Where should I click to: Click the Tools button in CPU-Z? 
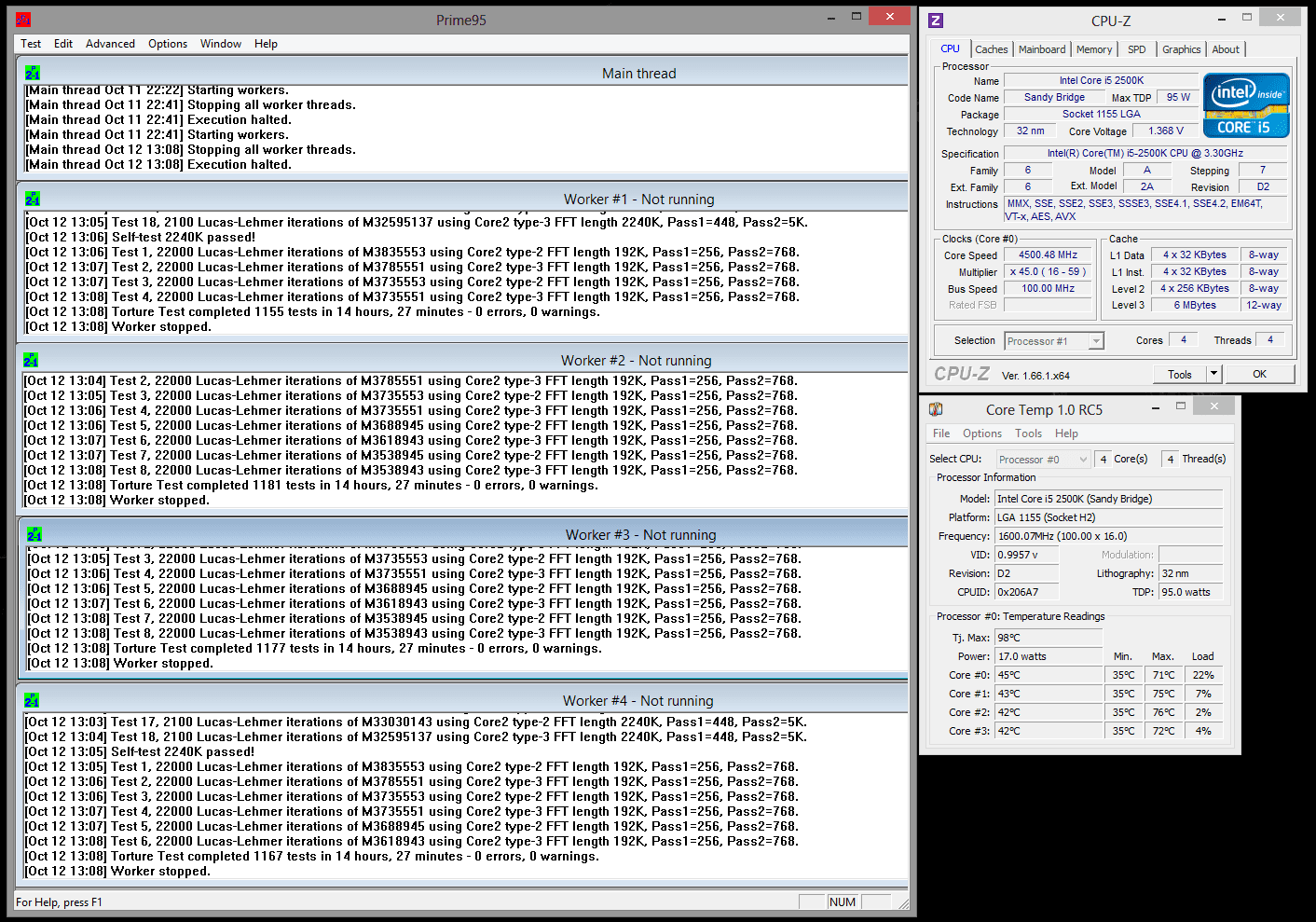pos(1180,374)
